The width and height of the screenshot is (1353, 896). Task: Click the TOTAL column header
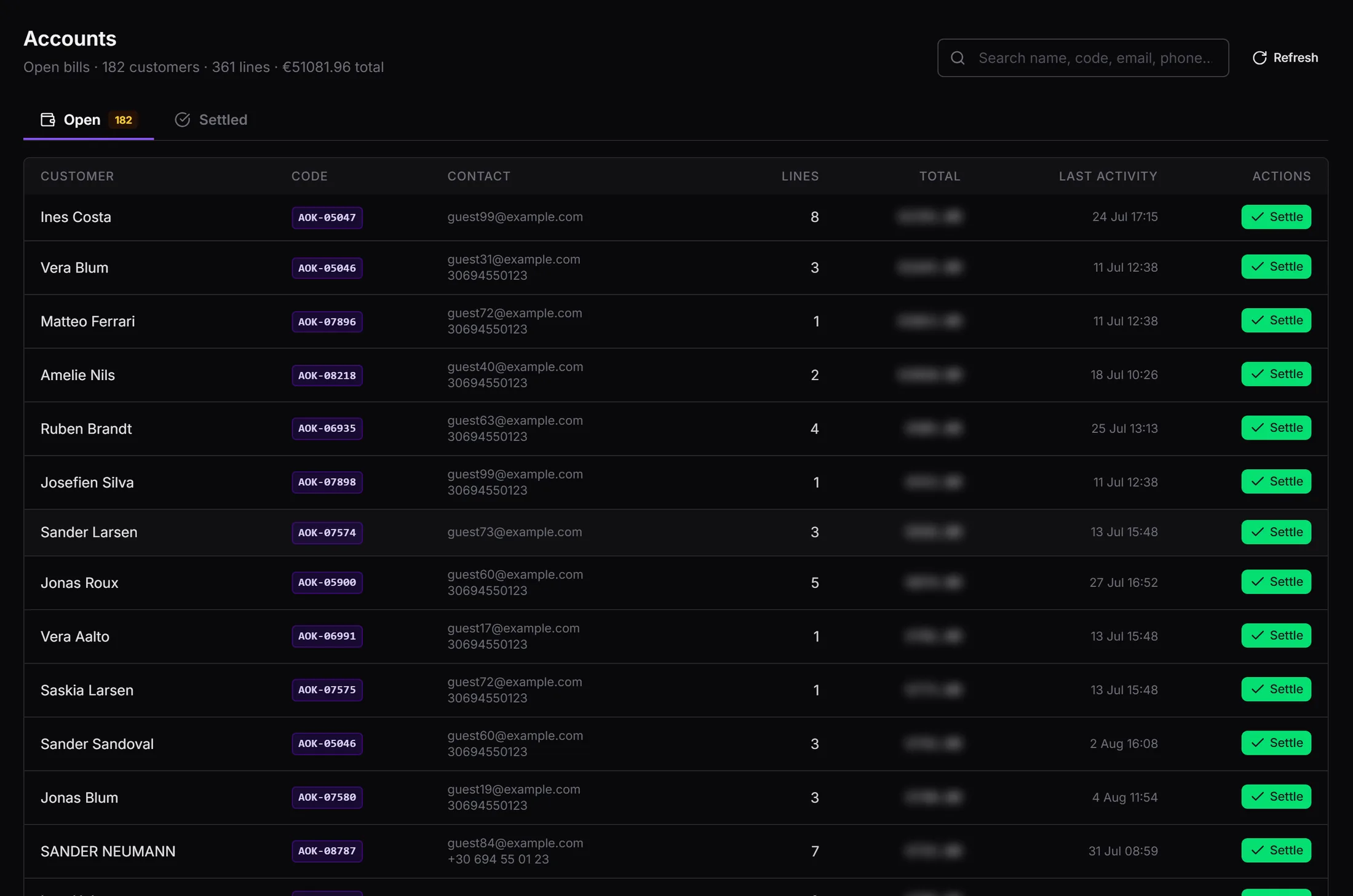[x=940, y=176]
